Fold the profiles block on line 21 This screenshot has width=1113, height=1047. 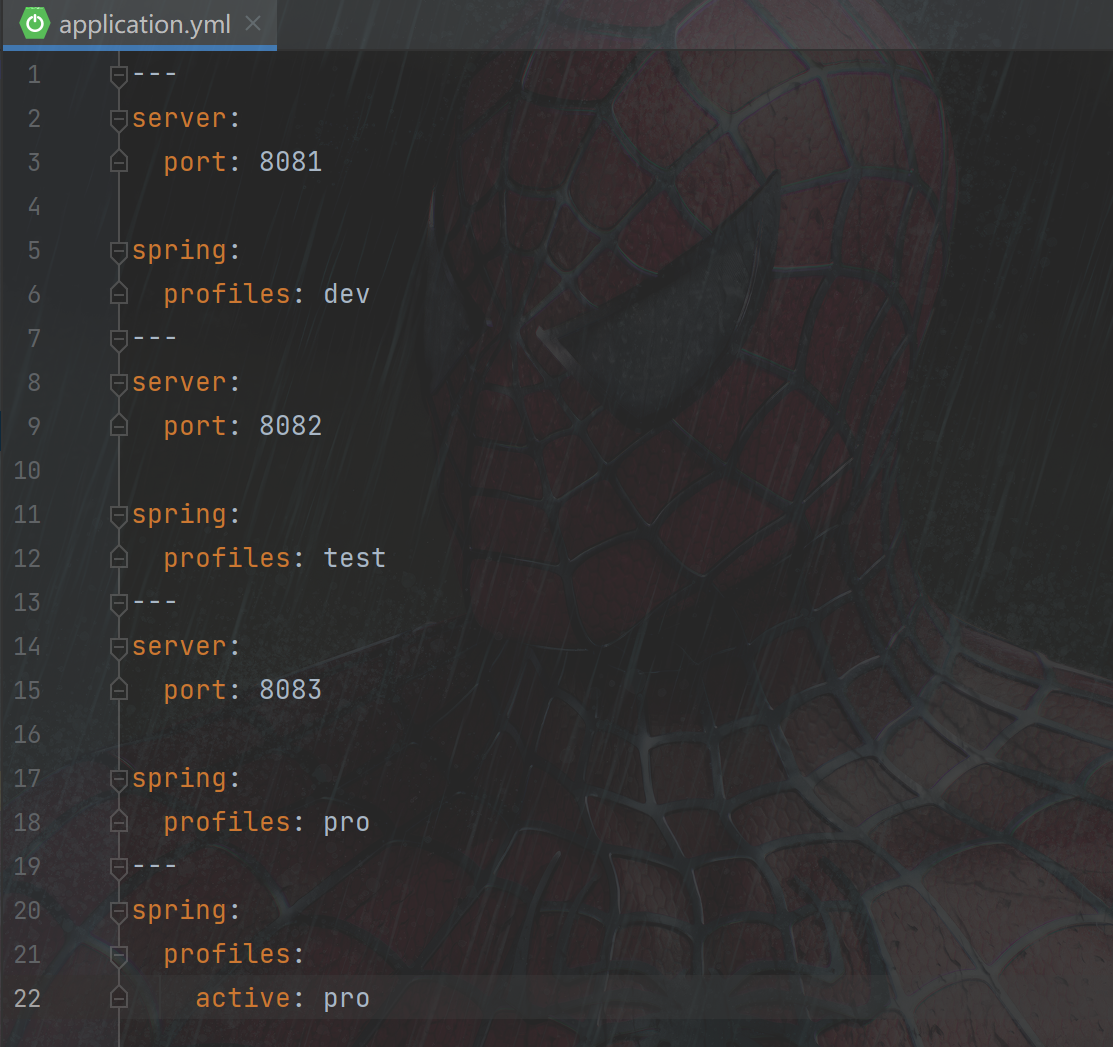[119, 954]
